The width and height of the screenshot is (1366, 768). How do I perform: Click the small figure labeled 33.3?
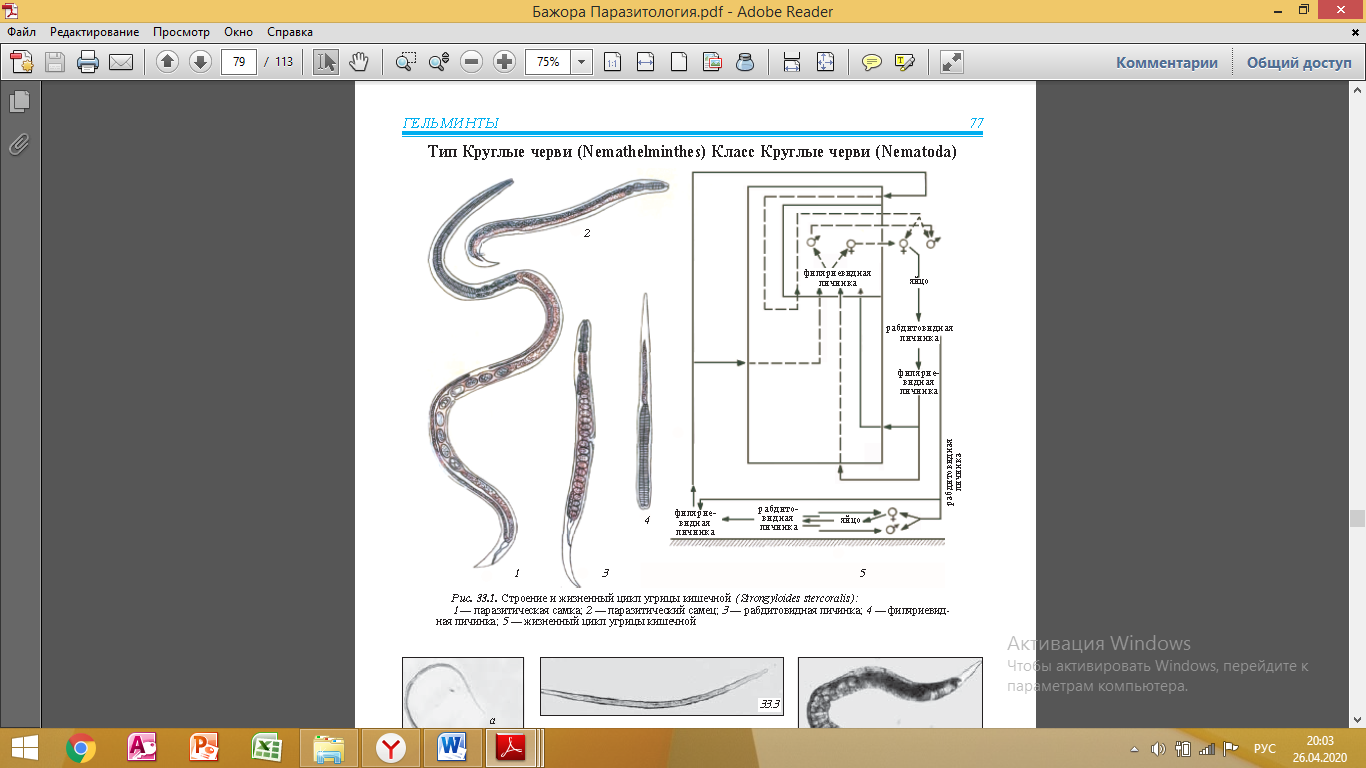pos(662,686)
